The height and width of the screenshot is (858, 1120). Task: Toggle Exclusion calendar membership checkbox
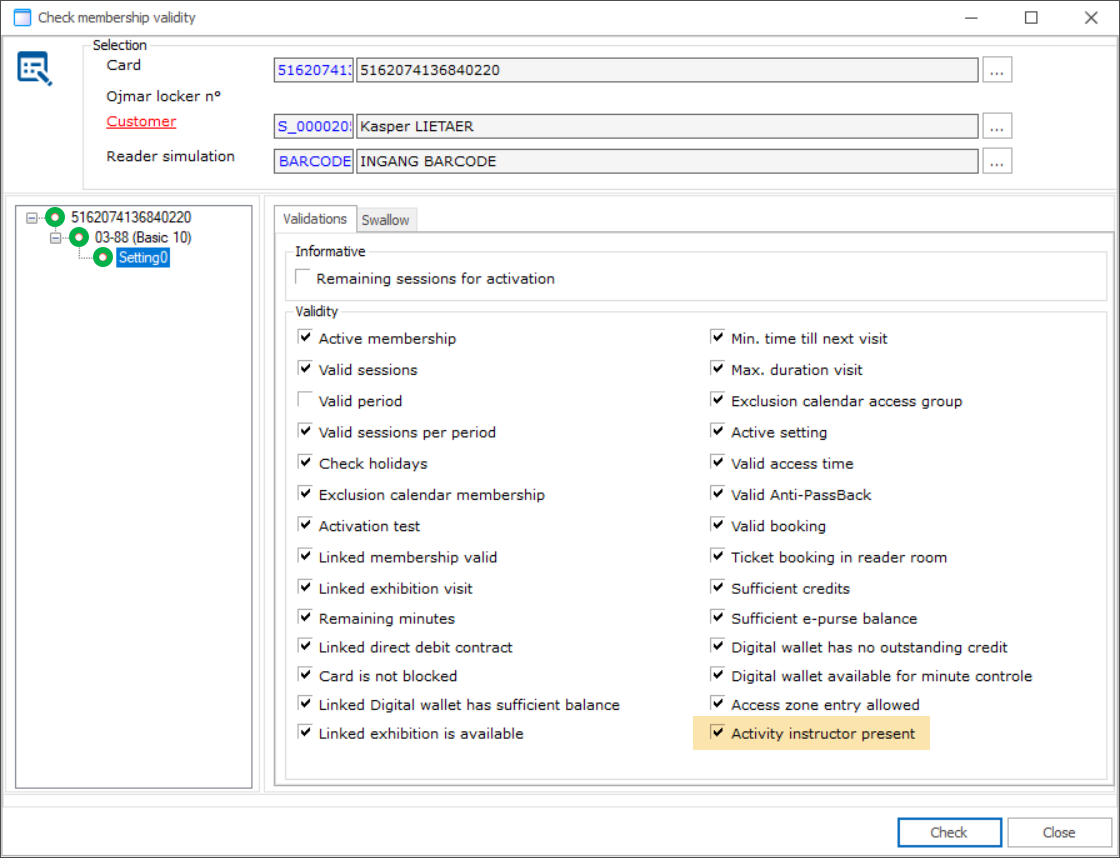pyautogui.click(x=305, y=494)
